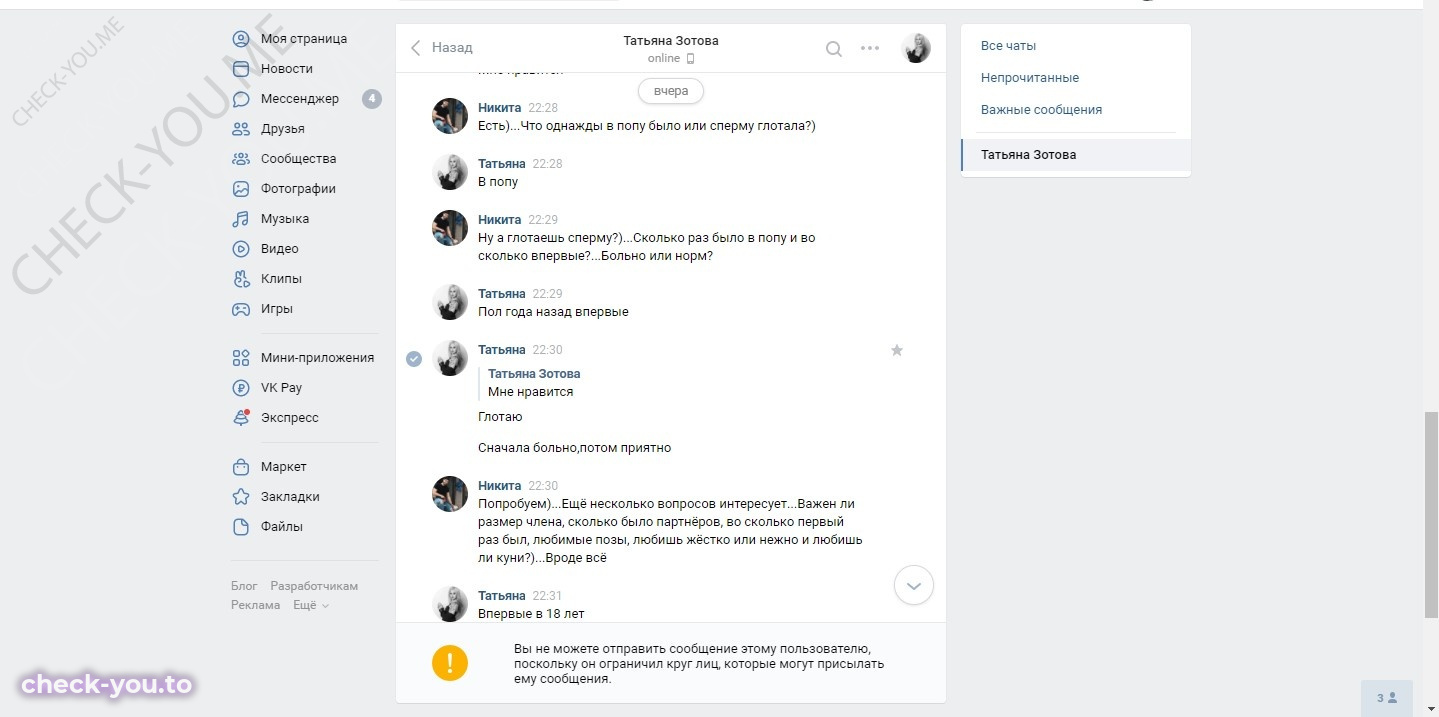1439x717 pixels.
Task: Open the Блог footer link
Action: point(244,586)
